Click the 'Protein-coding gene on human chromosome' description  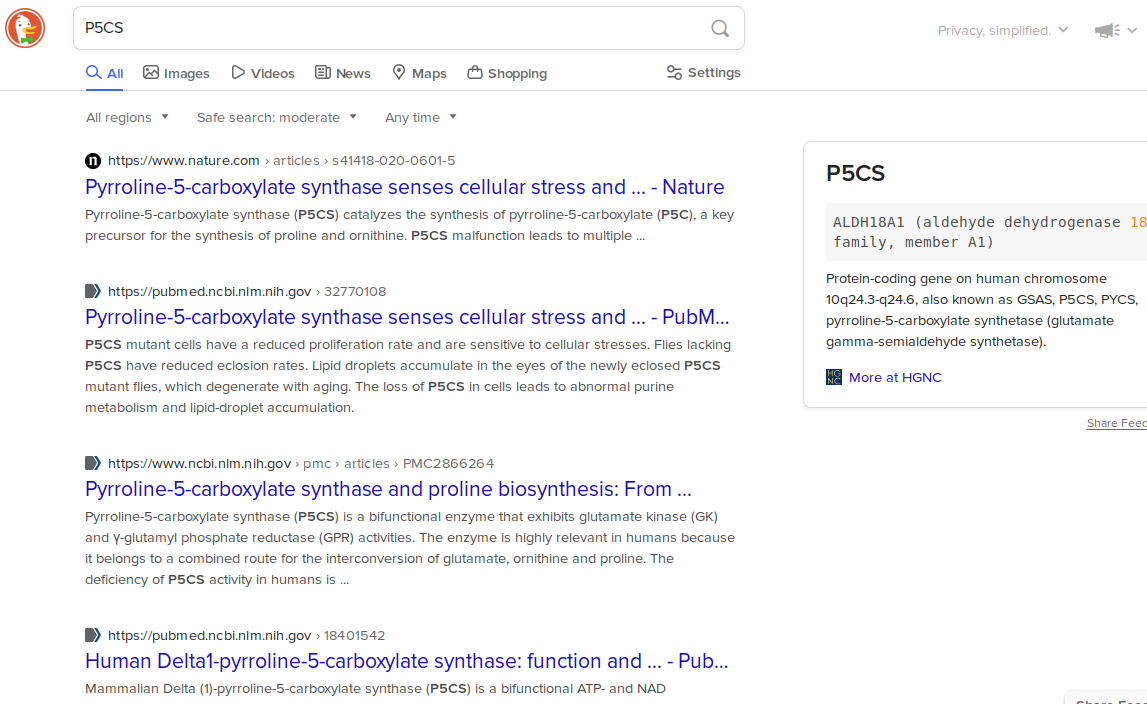point(982,310)
